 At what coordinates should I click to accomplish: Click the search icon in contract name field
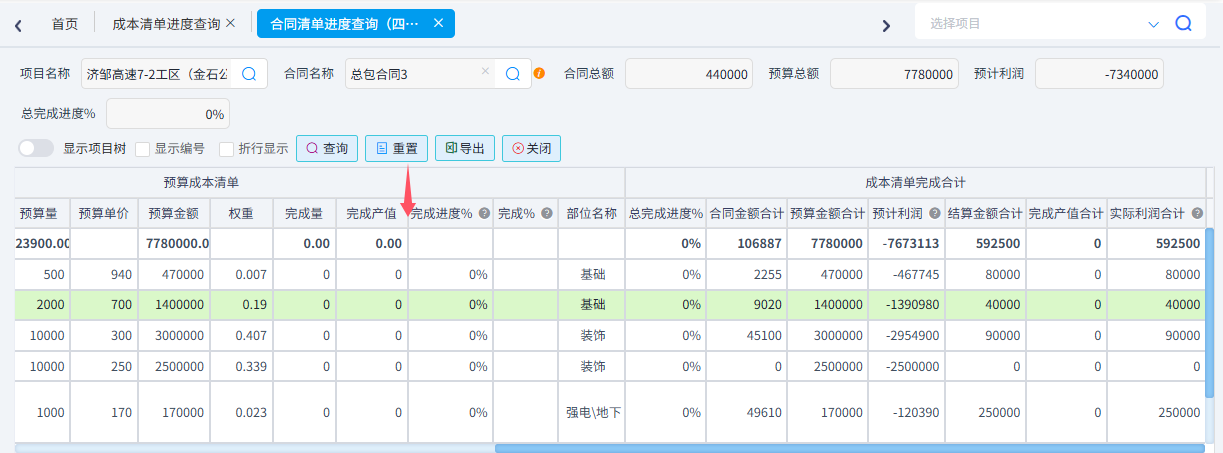[513, 73]
